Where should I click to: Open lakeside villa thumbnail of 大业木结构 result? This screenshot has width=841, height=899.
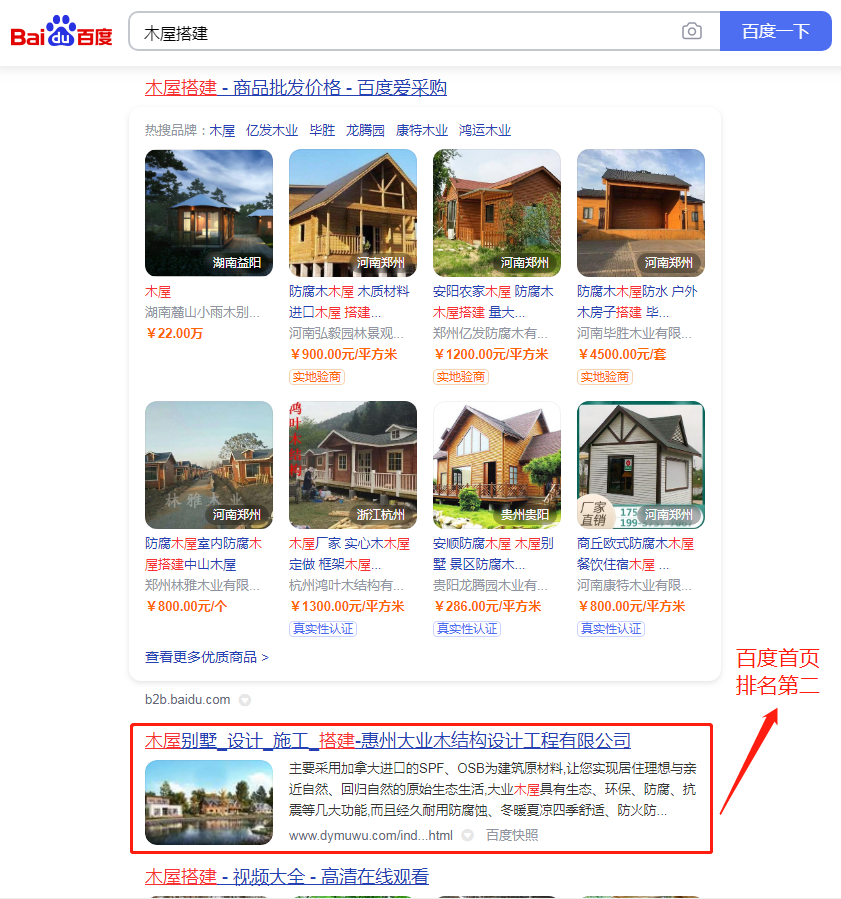[x=209, y=802]
